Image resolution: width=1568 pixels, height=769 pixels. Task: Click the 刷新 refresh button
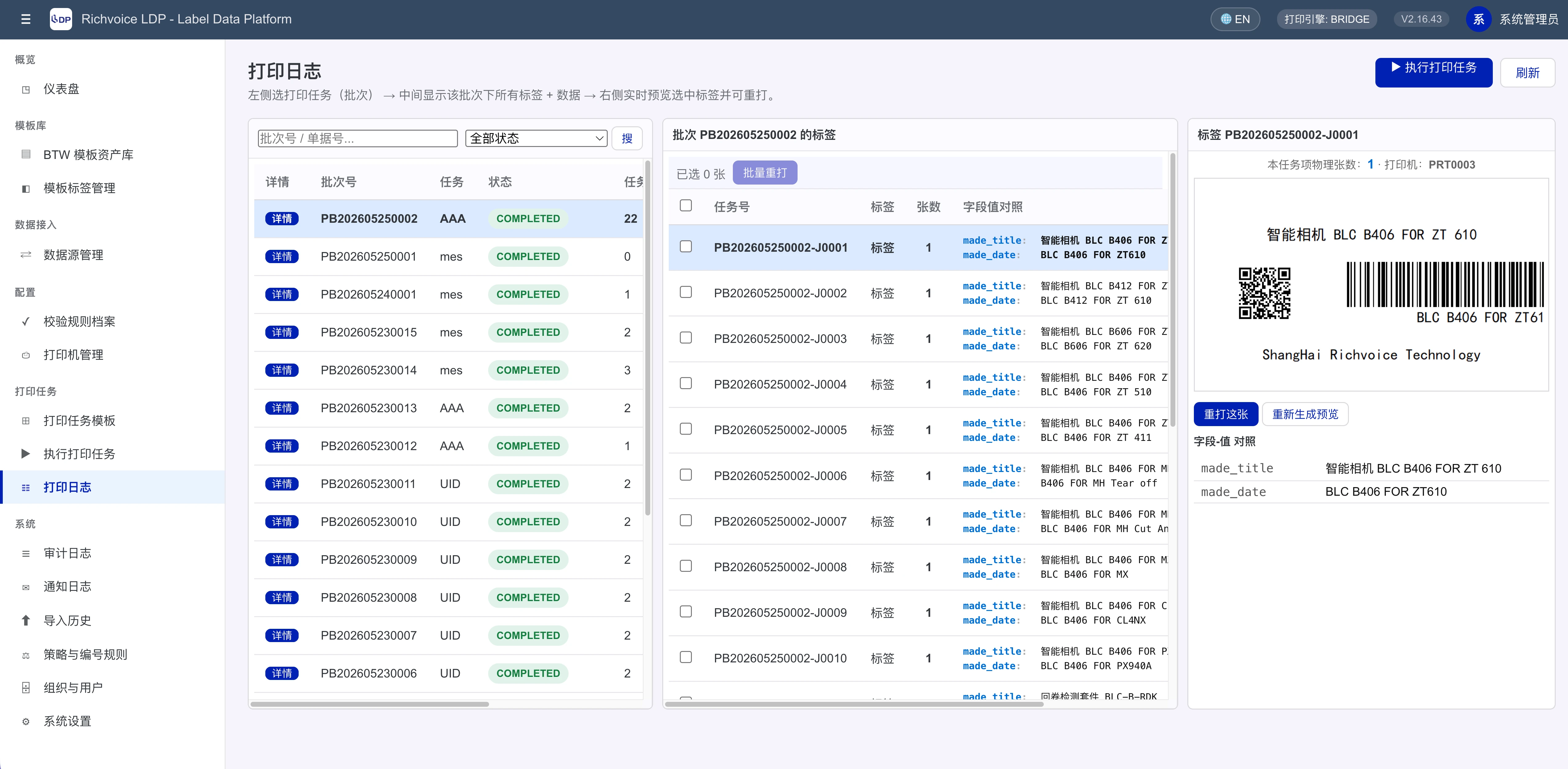pyautogui.click(x=1527, y=73)
